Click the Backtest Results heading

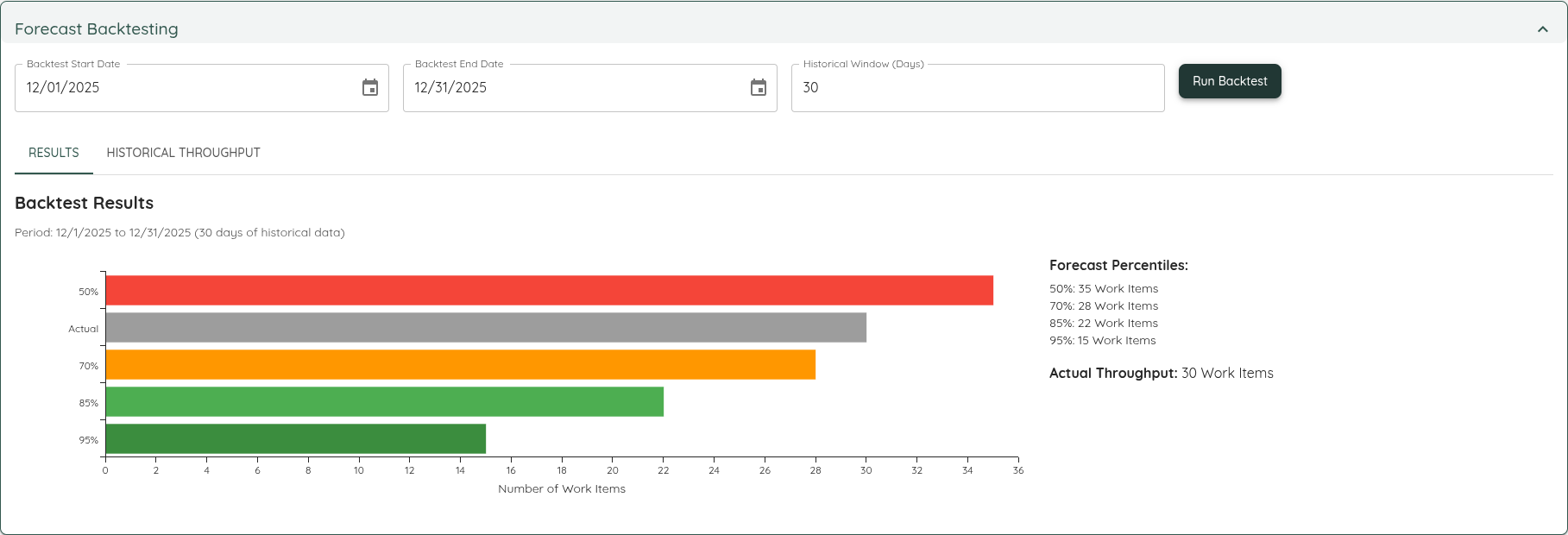coord(85,203)
